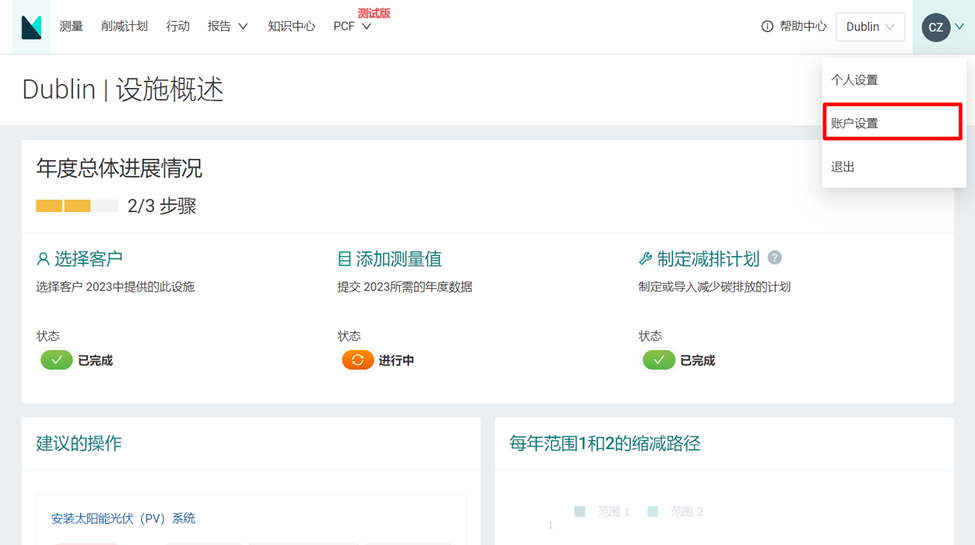Click the 年度总体进展情况 heading
This screenshot has height=545, width=975.
pyautogui.click(x=119, y=168)
